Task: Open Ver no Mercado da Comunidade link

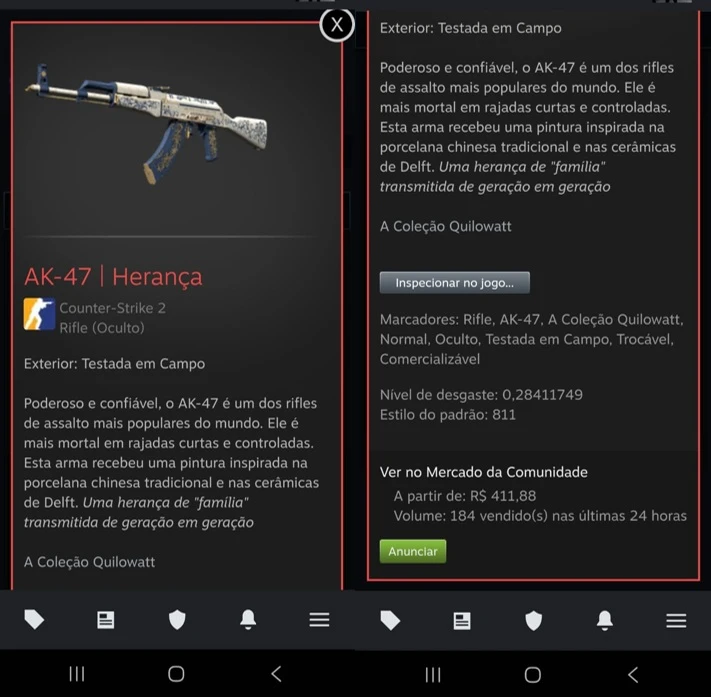Action: coord(483,472)
